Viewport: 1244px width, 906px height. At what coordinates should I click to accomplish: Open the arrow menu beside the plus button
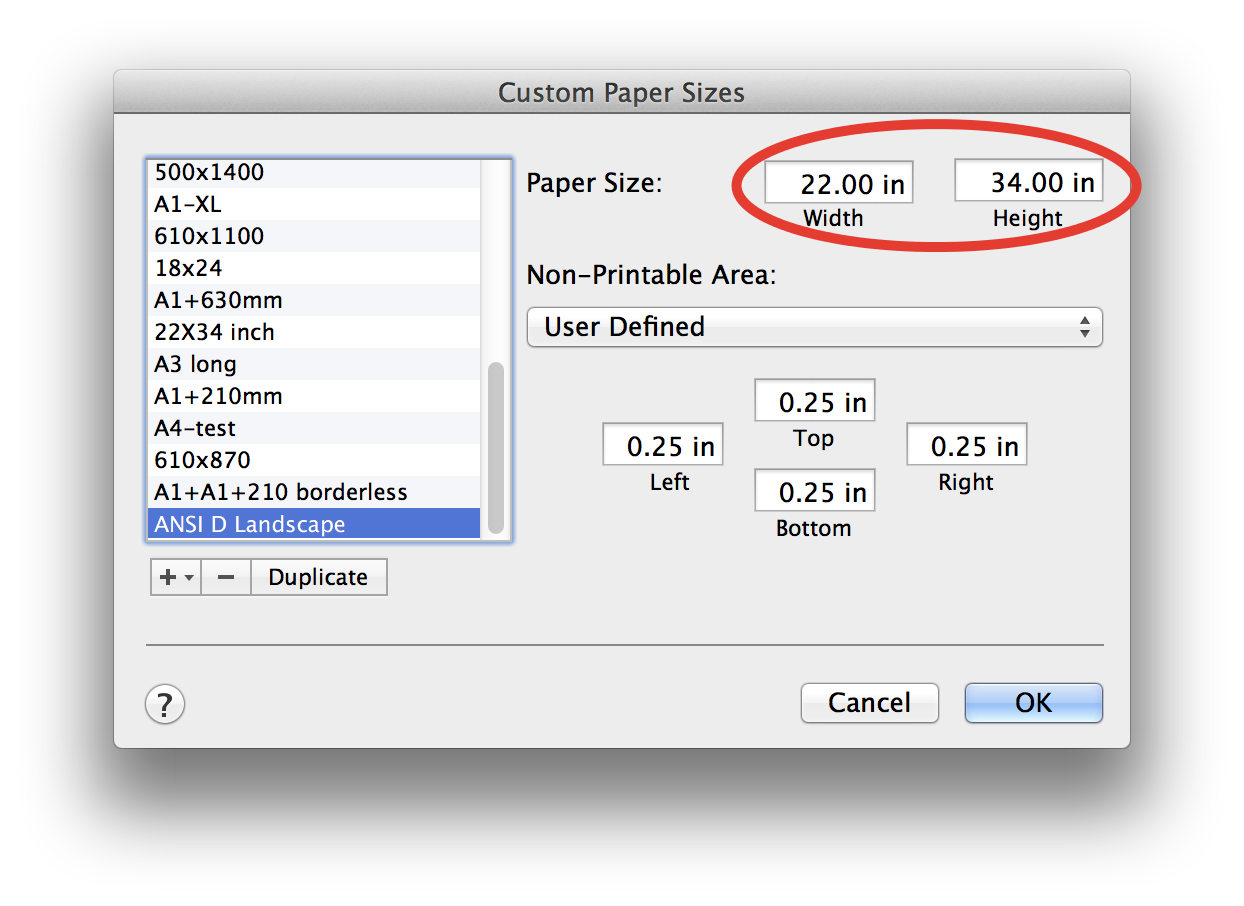(x=190, y=577)
